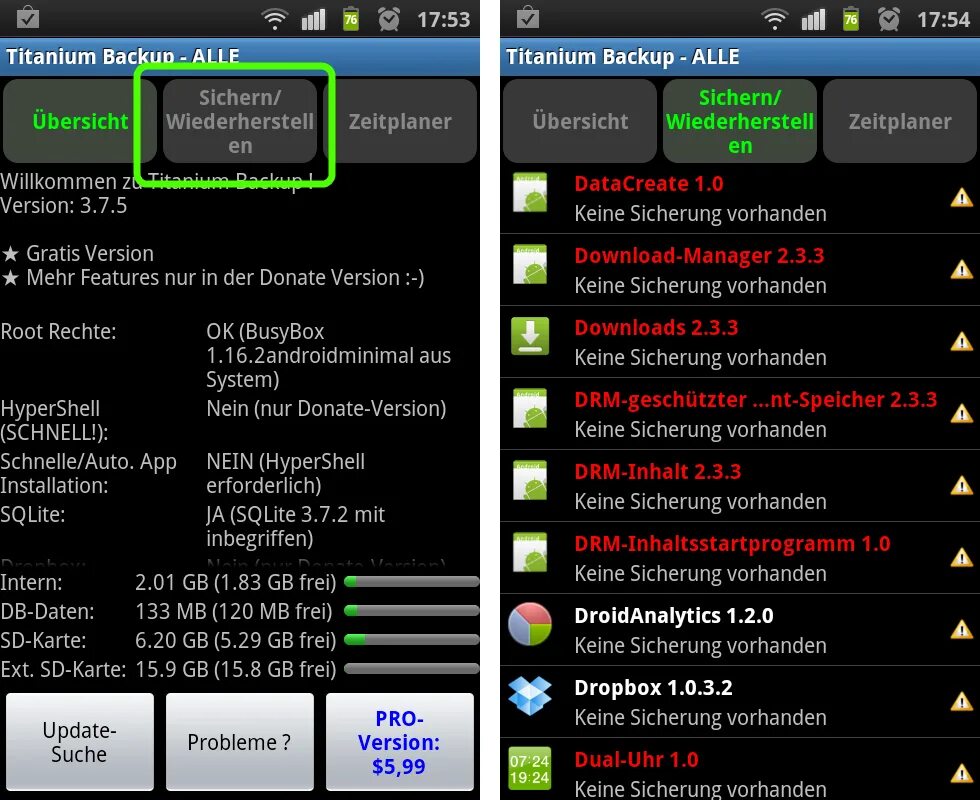This screenshot has height=800, width=980.
Task: Tap the Ext. SD-Karte usage bar
Action: point(411,669)
